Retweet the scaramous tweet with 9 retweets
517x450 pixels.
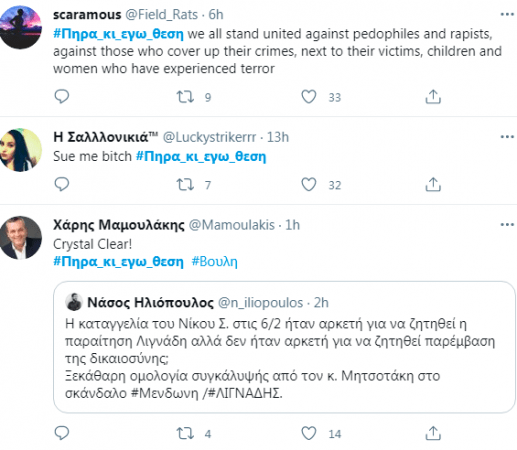click(x=185, y=97)
